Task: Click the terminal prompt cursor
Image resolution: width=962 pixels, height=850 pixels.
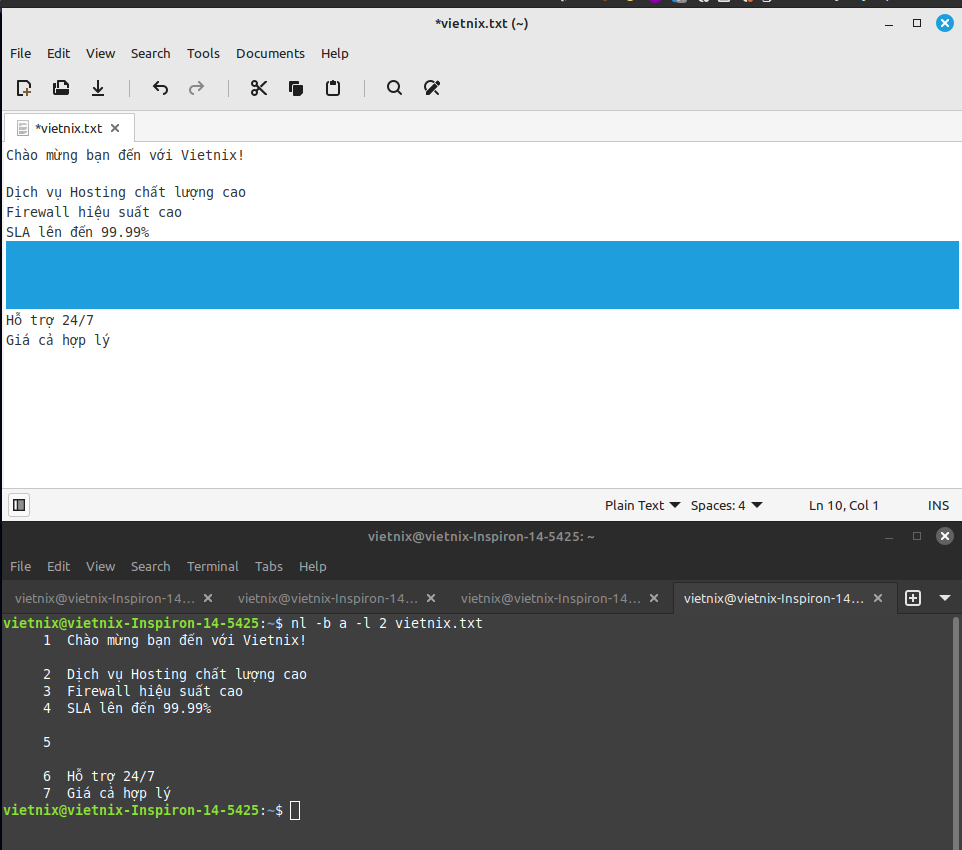Action: tap(295, 811)
